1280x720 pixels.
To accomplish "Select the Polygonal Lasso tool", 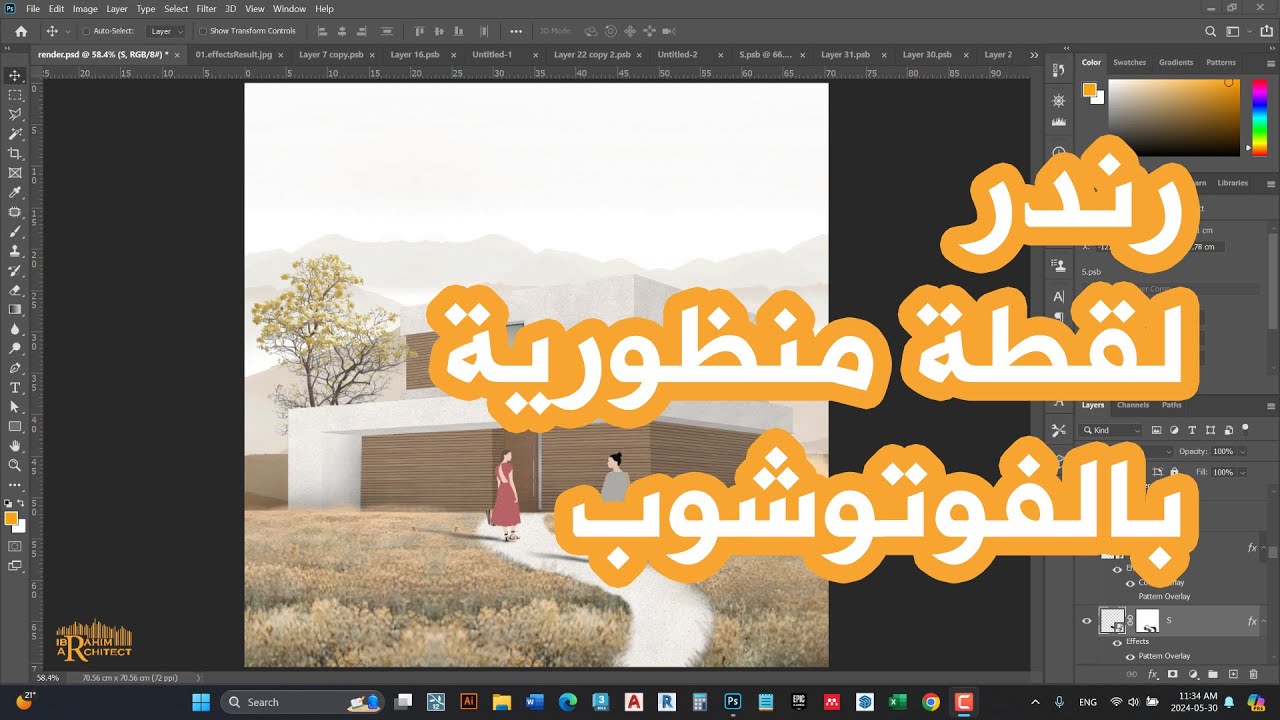I will tap(15, 114).
